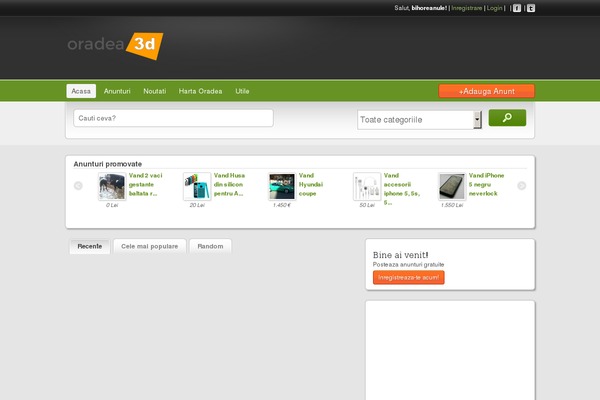Screen dimensions: 600x400
Task: Show next promoted ads with right arrow
Action: tap(522, 186)
